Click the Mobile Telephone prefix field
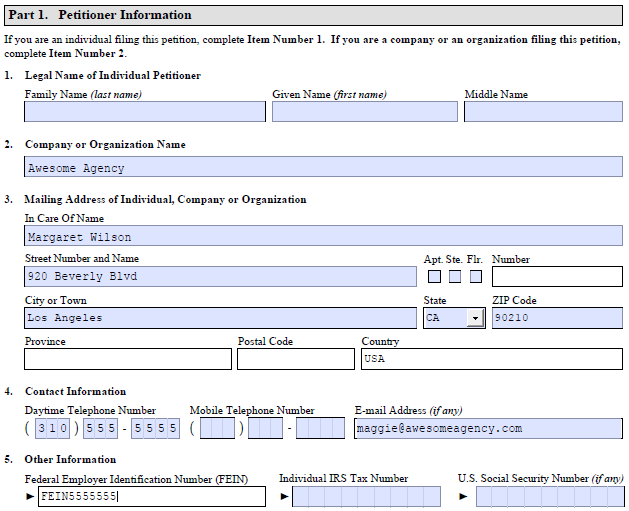This screenshot has height=511, width=629. click(x=265, y=428)
